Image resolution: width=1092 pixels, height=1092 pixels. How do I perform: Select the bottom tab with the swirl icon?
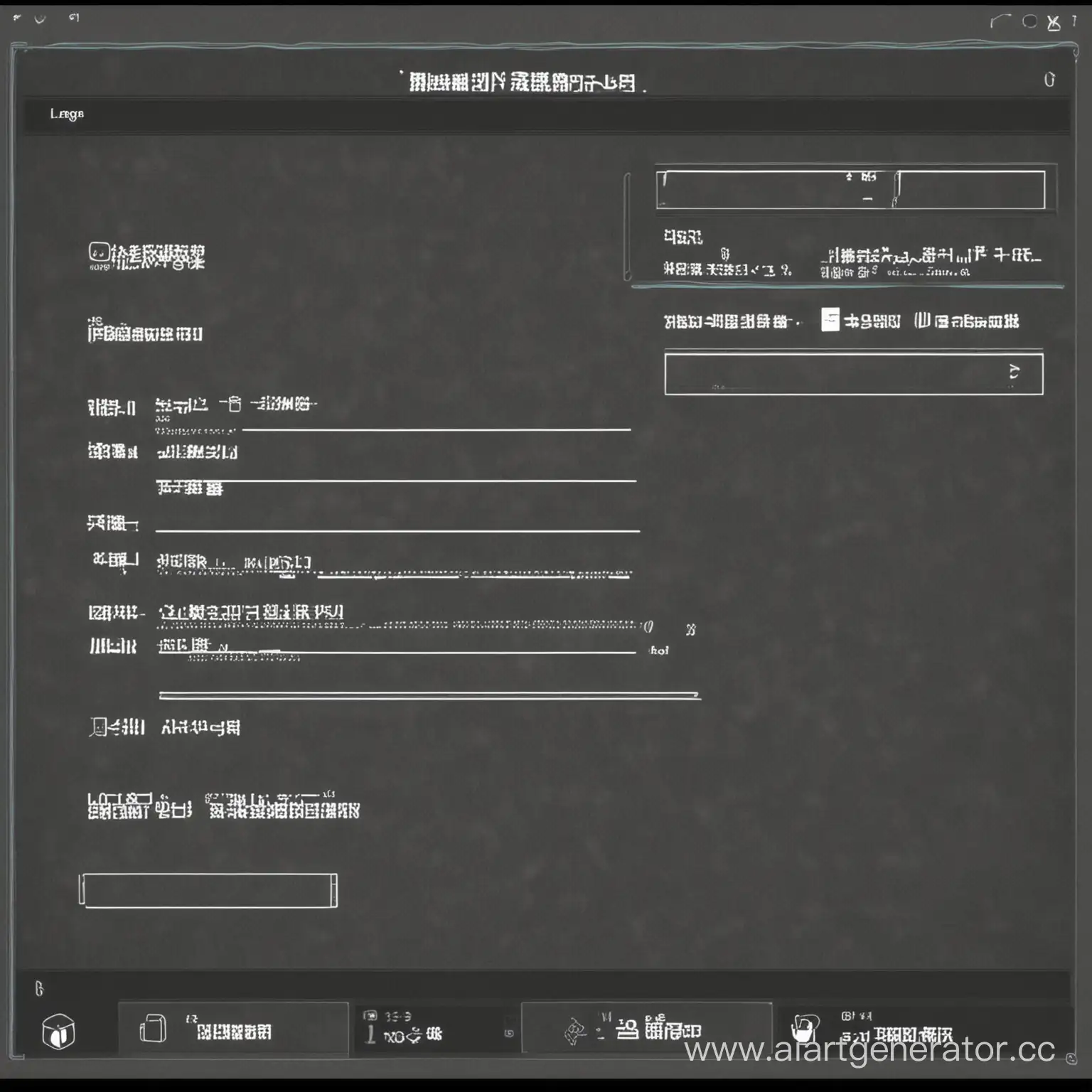[646, 1029]
